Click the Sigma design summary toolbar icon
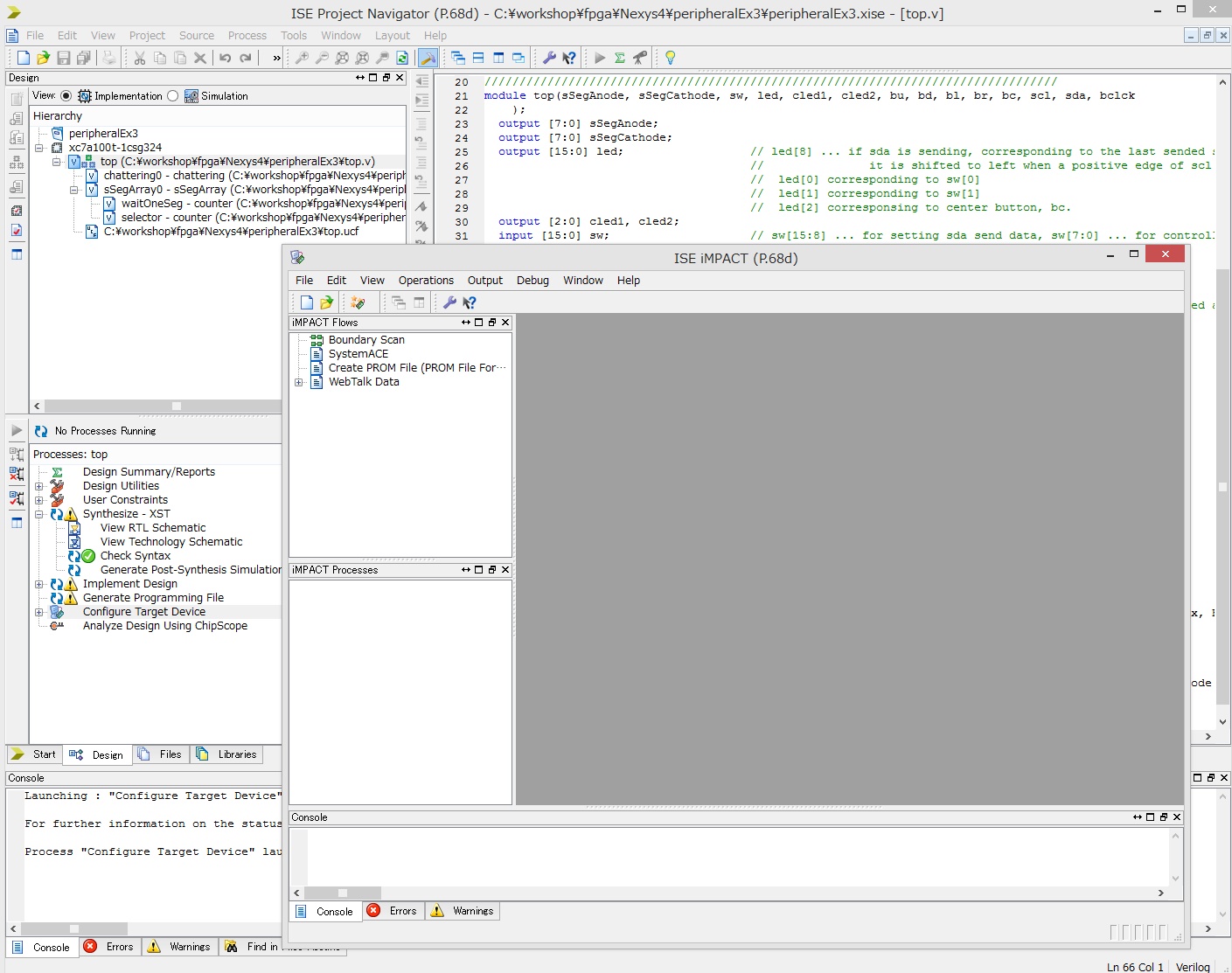Screen dimensions: 1232x973 620,58
